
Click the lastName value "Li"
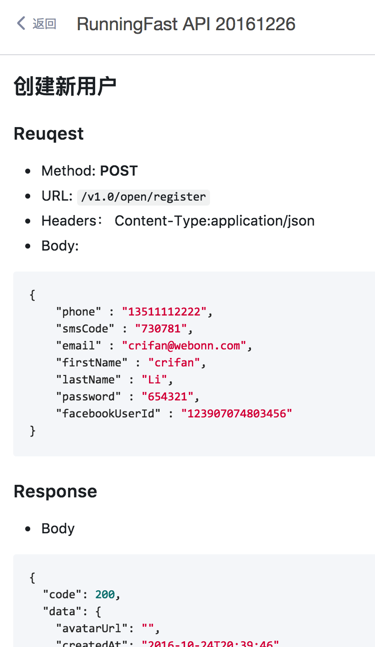click(x=154, y=379)
